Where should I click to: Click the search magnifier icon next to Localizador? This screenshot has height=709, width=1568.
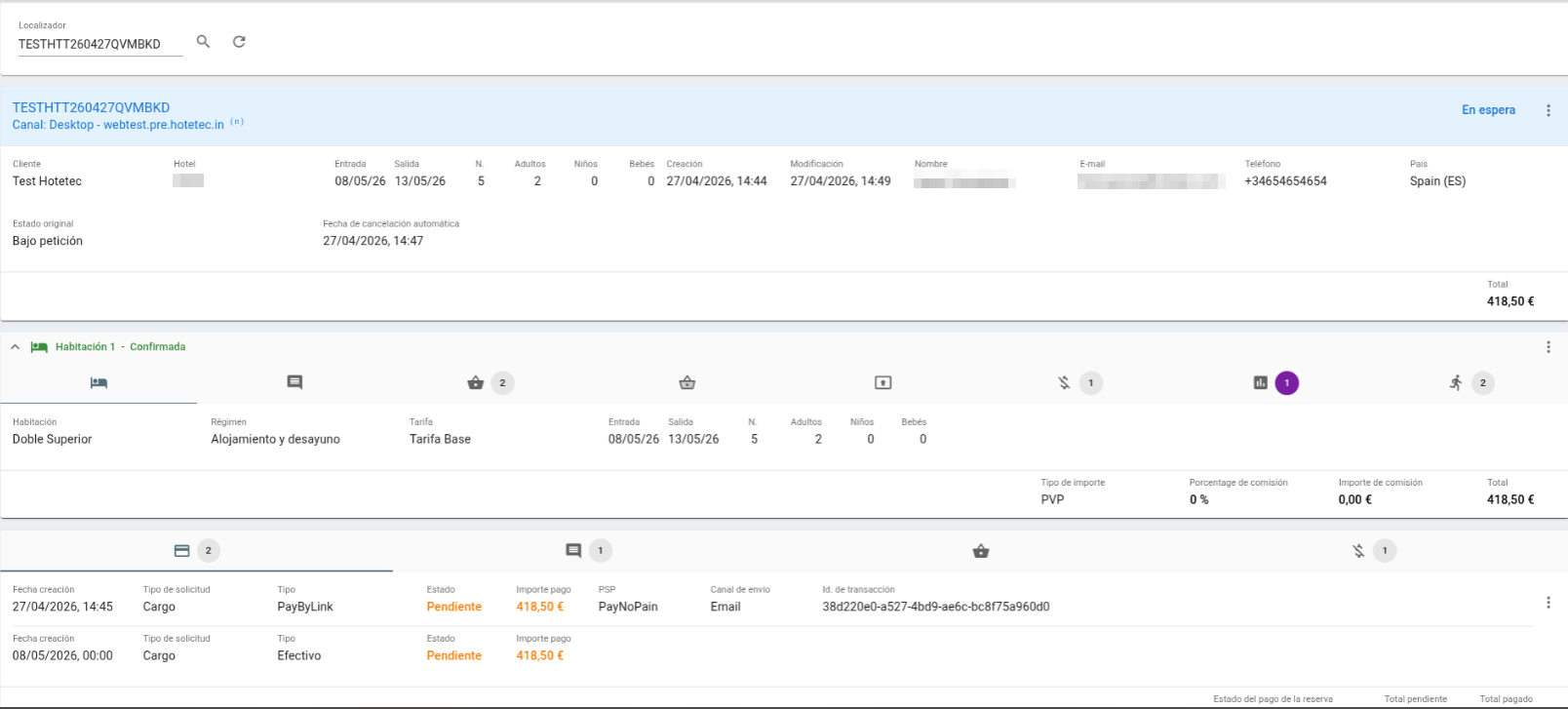[x=203, y=42]
